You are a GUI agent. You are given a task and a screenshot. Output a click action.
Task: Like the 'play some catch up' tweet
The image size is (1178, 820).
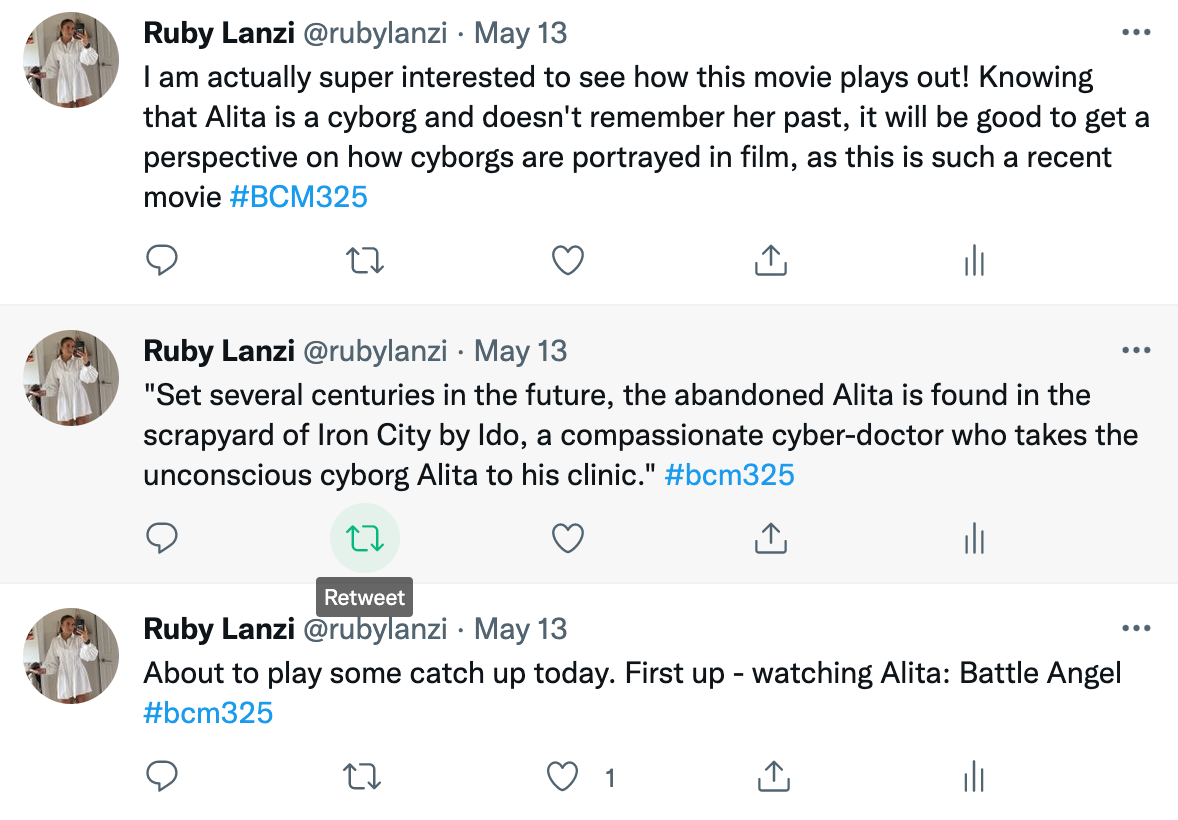[566, 776]
